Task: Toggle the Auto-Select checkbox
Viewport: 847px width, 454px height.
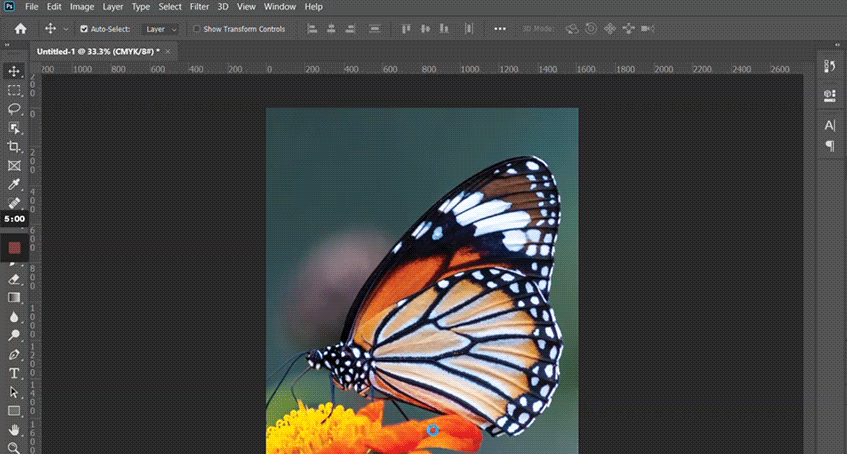Action: [84, 29]
